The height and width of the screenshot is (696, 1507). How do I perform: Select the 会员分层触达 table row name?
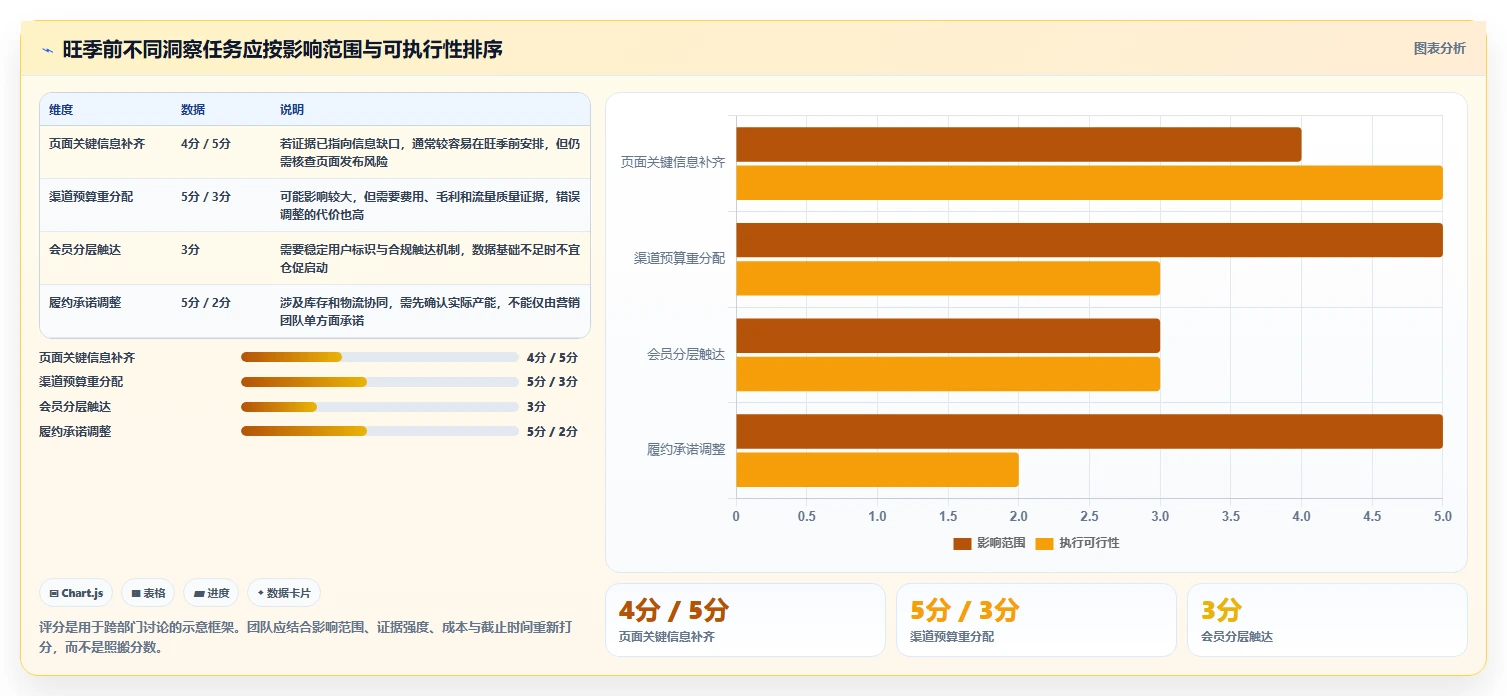[x=85, y=250]
